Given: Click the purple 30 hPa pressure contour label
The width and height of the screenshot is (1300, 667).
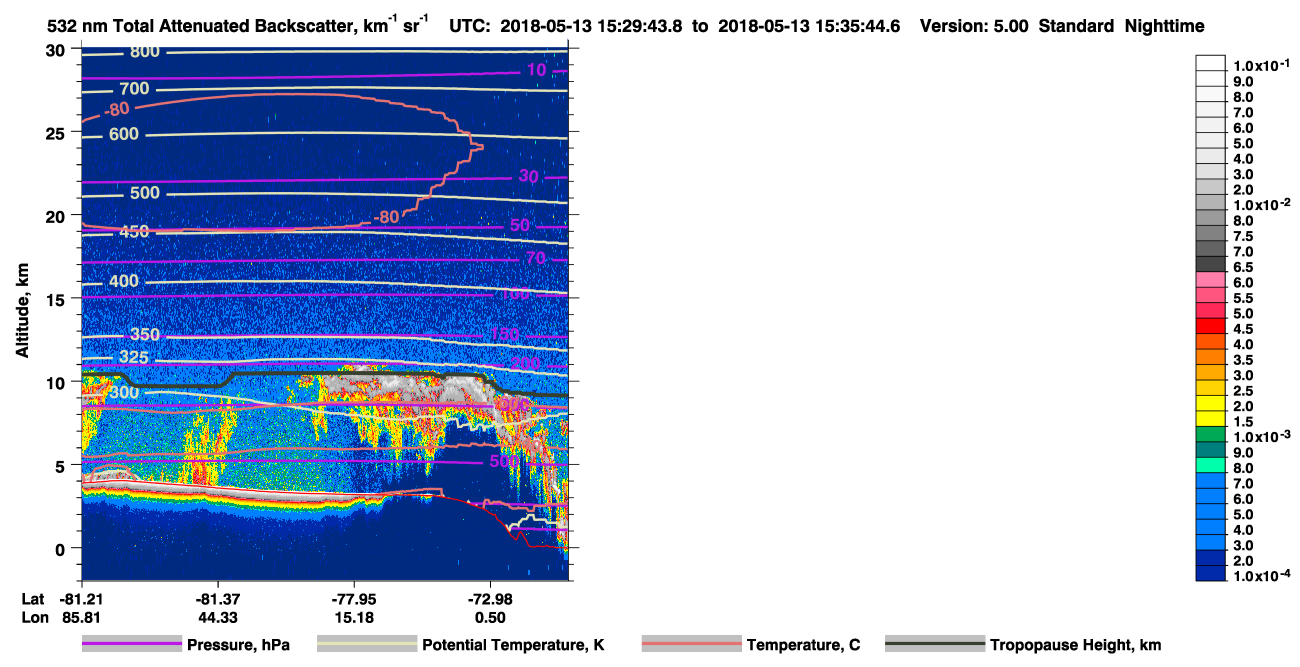Looking at the screenshot, I should (x=529, y=177).
